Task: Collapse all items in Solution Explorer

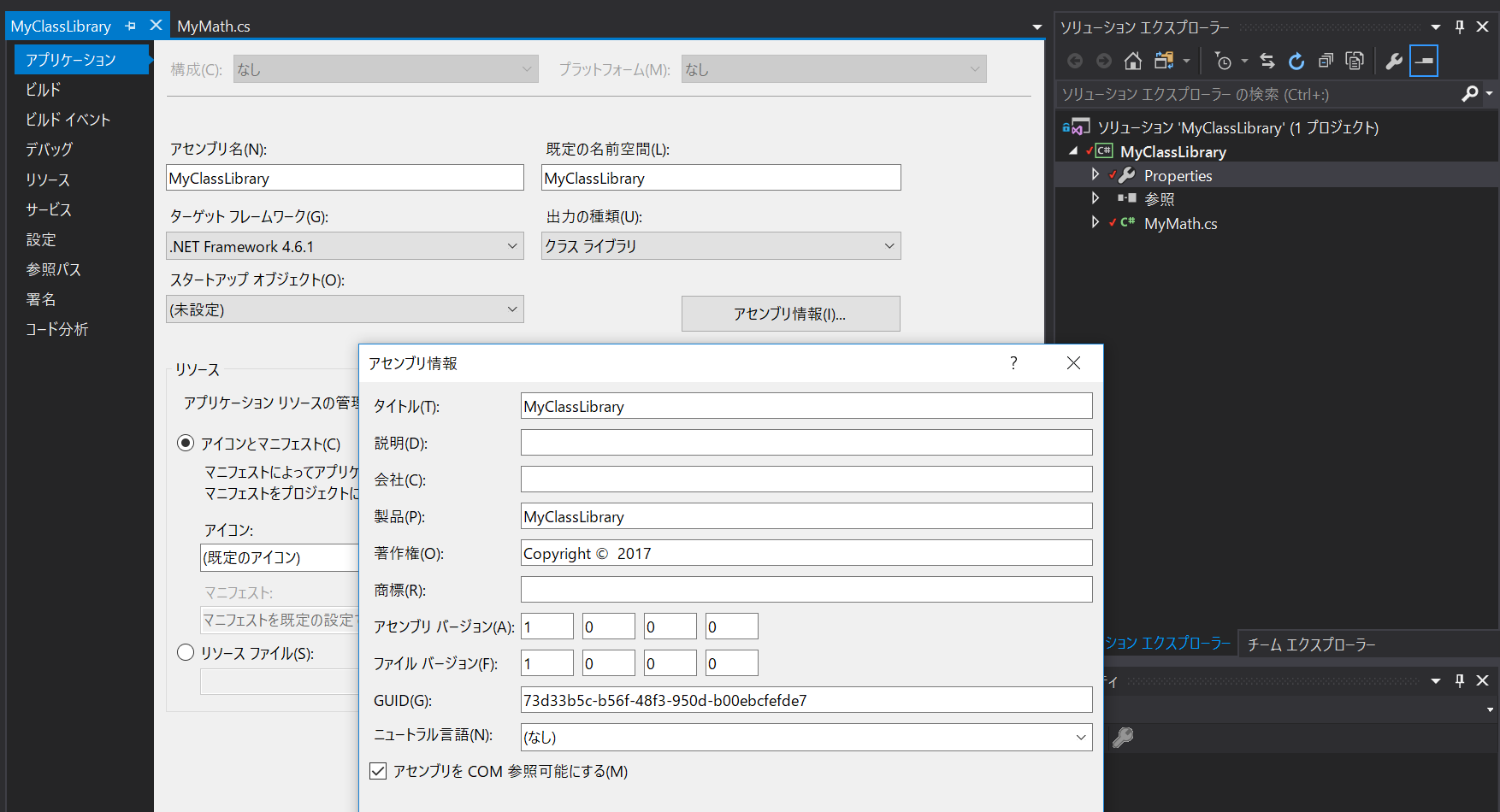Action: tap(1326, 61)
